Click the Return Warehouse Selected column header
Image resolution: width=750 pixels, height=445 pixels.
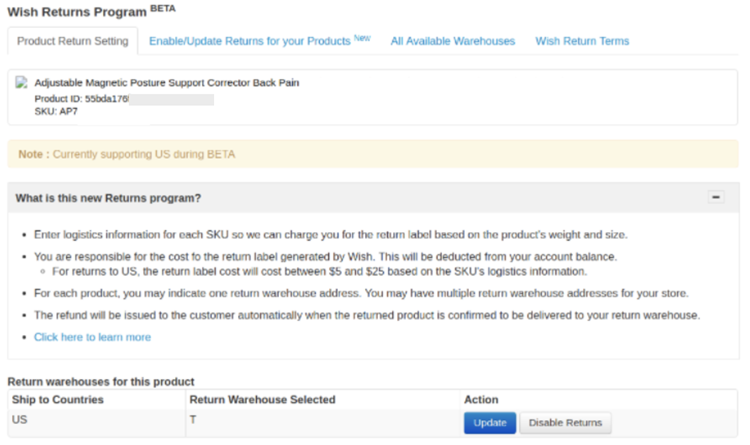click(262, 400)
